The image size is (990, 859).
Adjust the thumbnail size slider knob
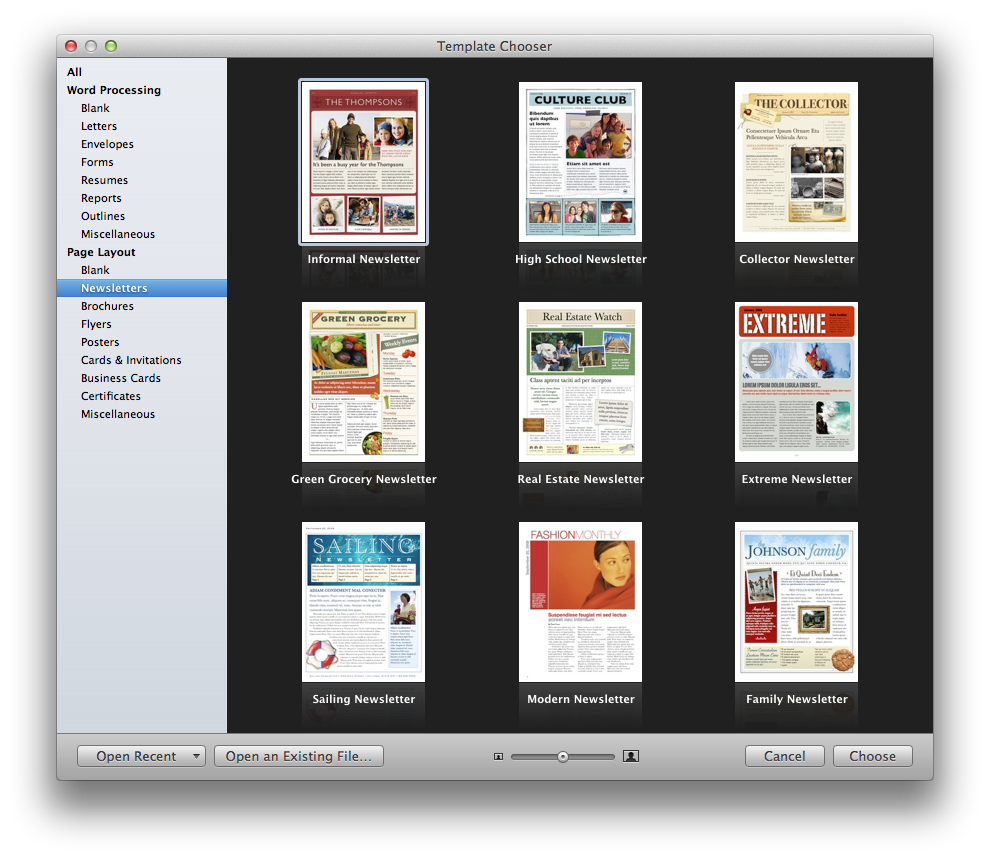click(x=563, y=757)
